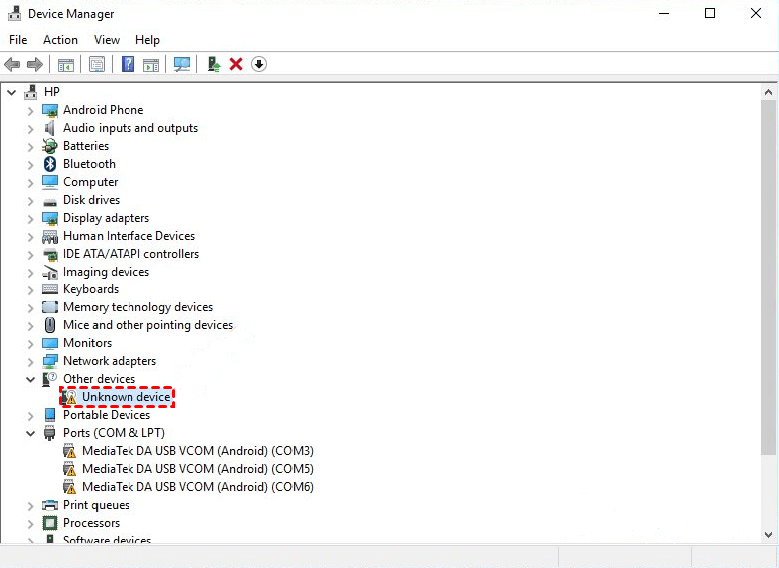This screenshot has height=568, width=779.
Task: Click Device Manager title bar app icon
Action: [x=14, y=13]
